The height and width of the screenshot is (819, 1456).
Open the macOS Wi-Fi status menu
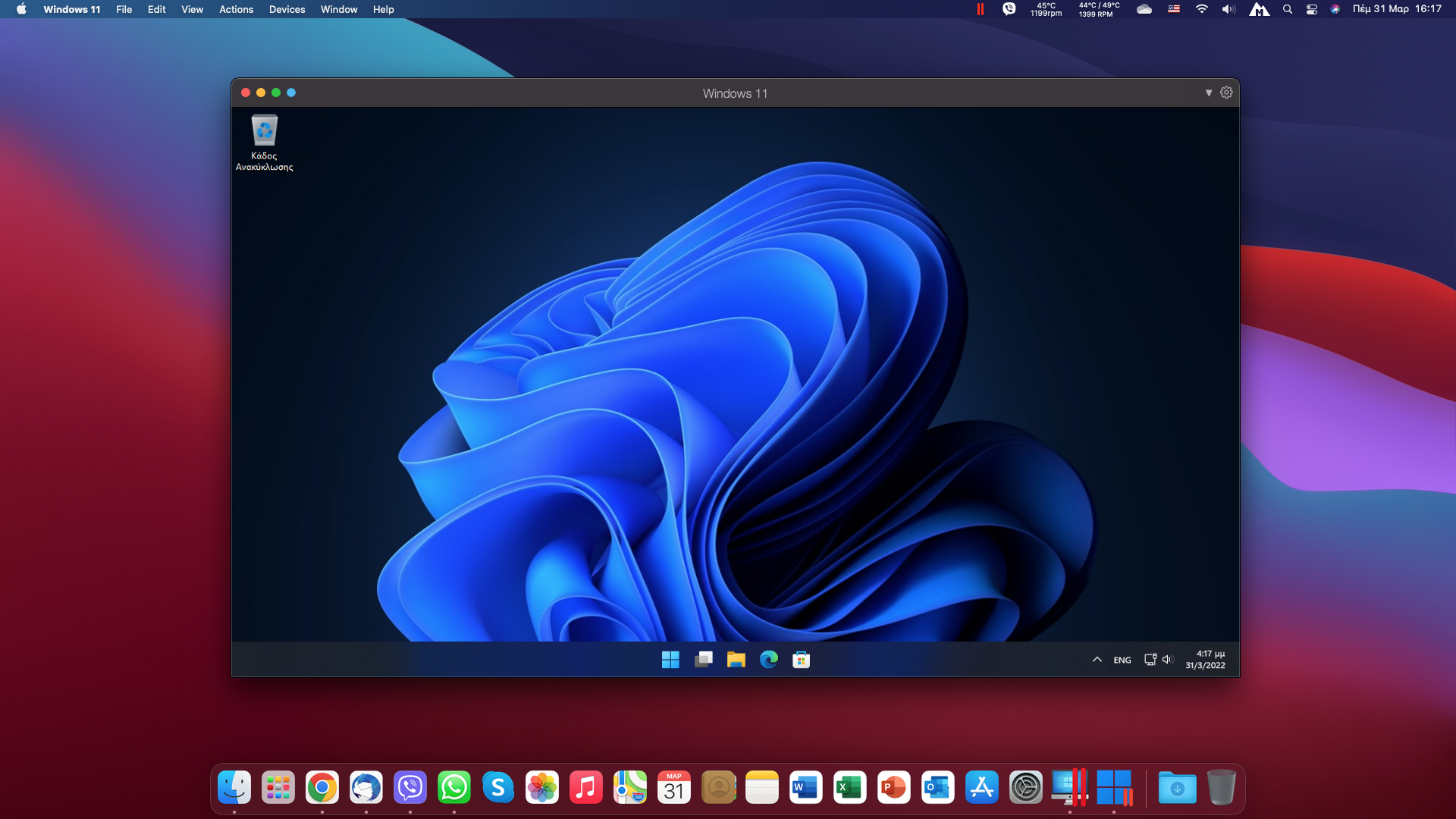tap(1201, 9)
